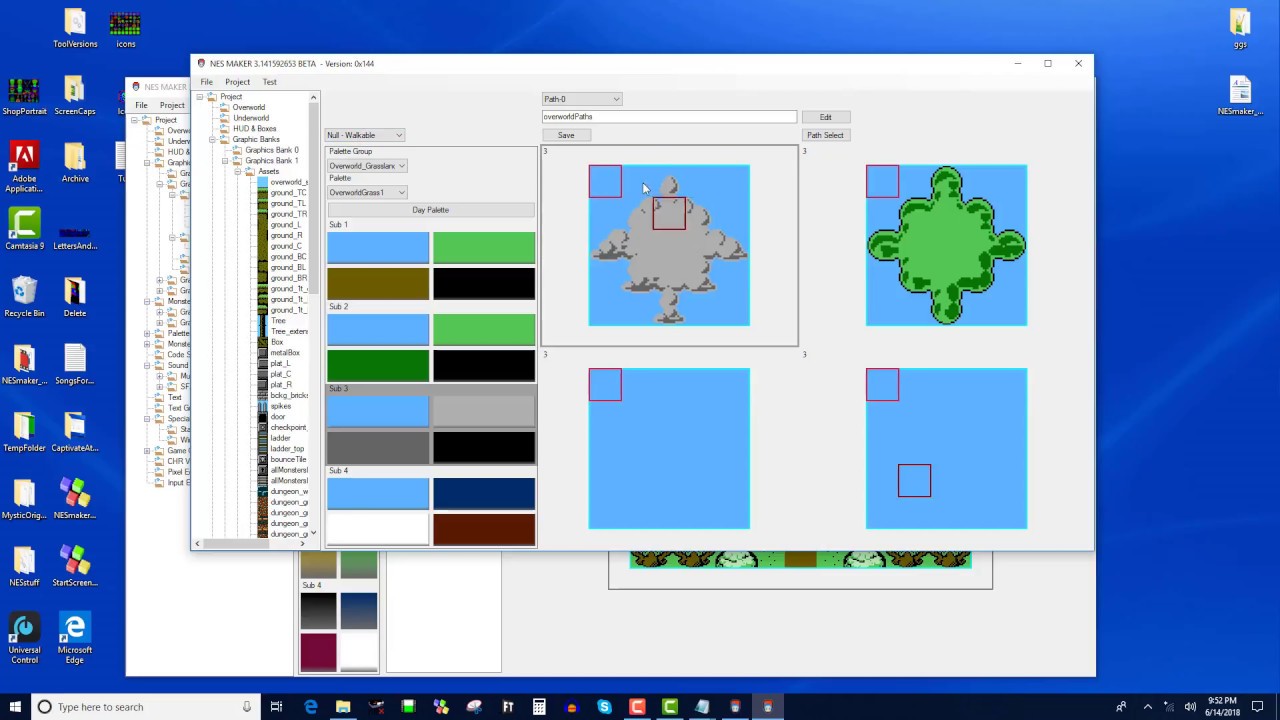Open the Delete folder on desktop

(x=75, y=297)
